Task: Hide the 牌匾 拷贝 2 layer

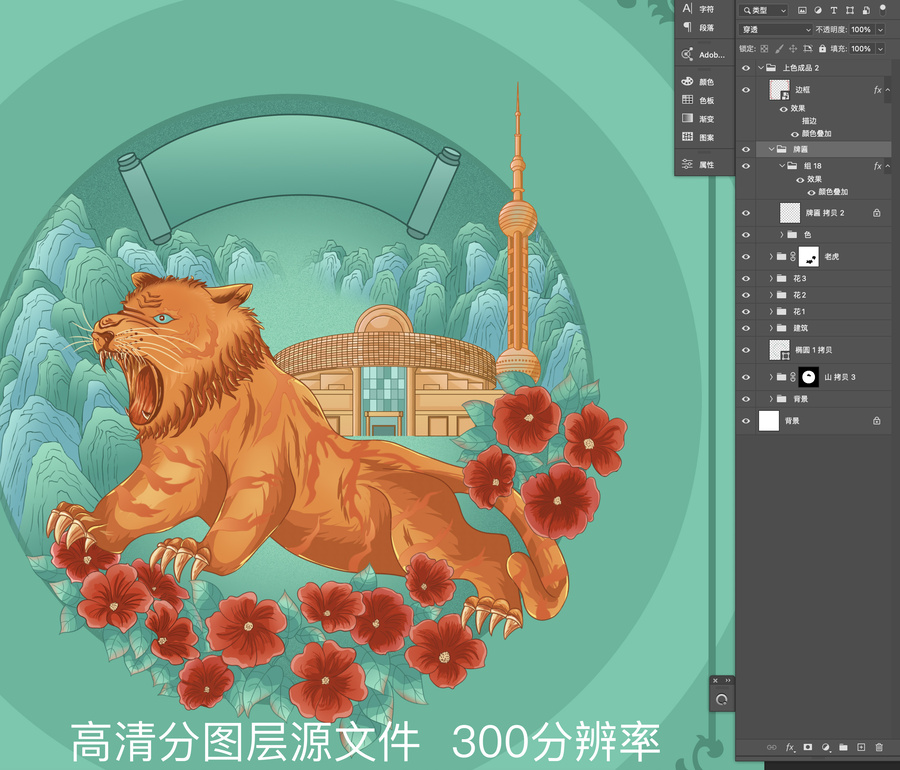Action: click(746, 213)
